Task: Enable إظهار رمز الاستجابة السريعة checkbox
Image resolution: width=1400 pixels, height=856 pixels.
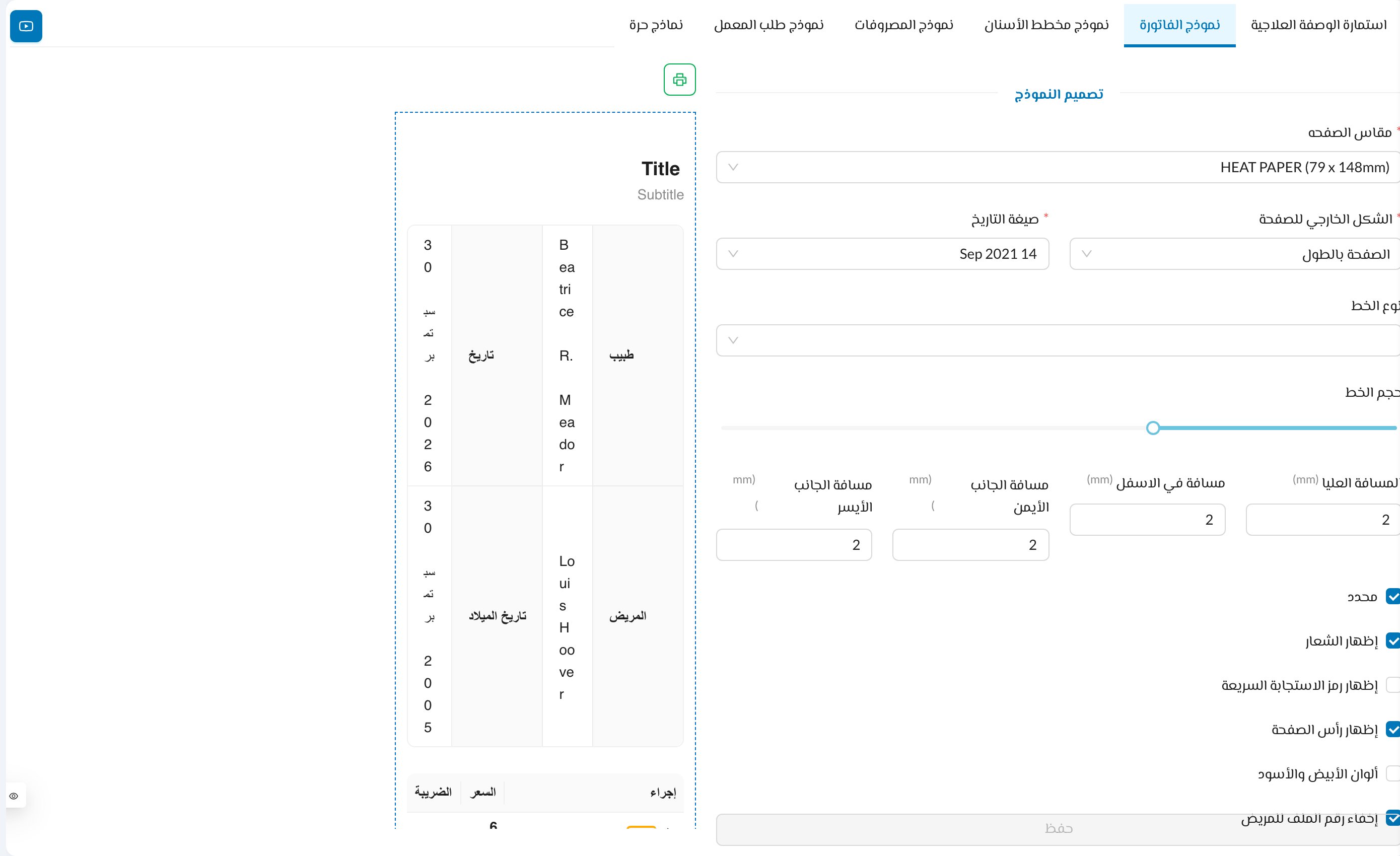Action: coord(1392,685)
